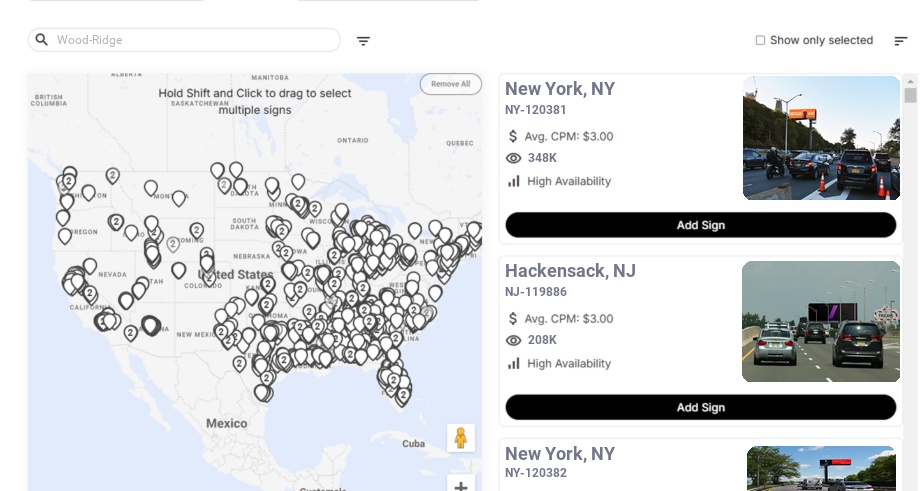Open the NY-120381 billboard photo
Image resolution: width=920 pixels, height=491 pixels.
pos(821,138)
